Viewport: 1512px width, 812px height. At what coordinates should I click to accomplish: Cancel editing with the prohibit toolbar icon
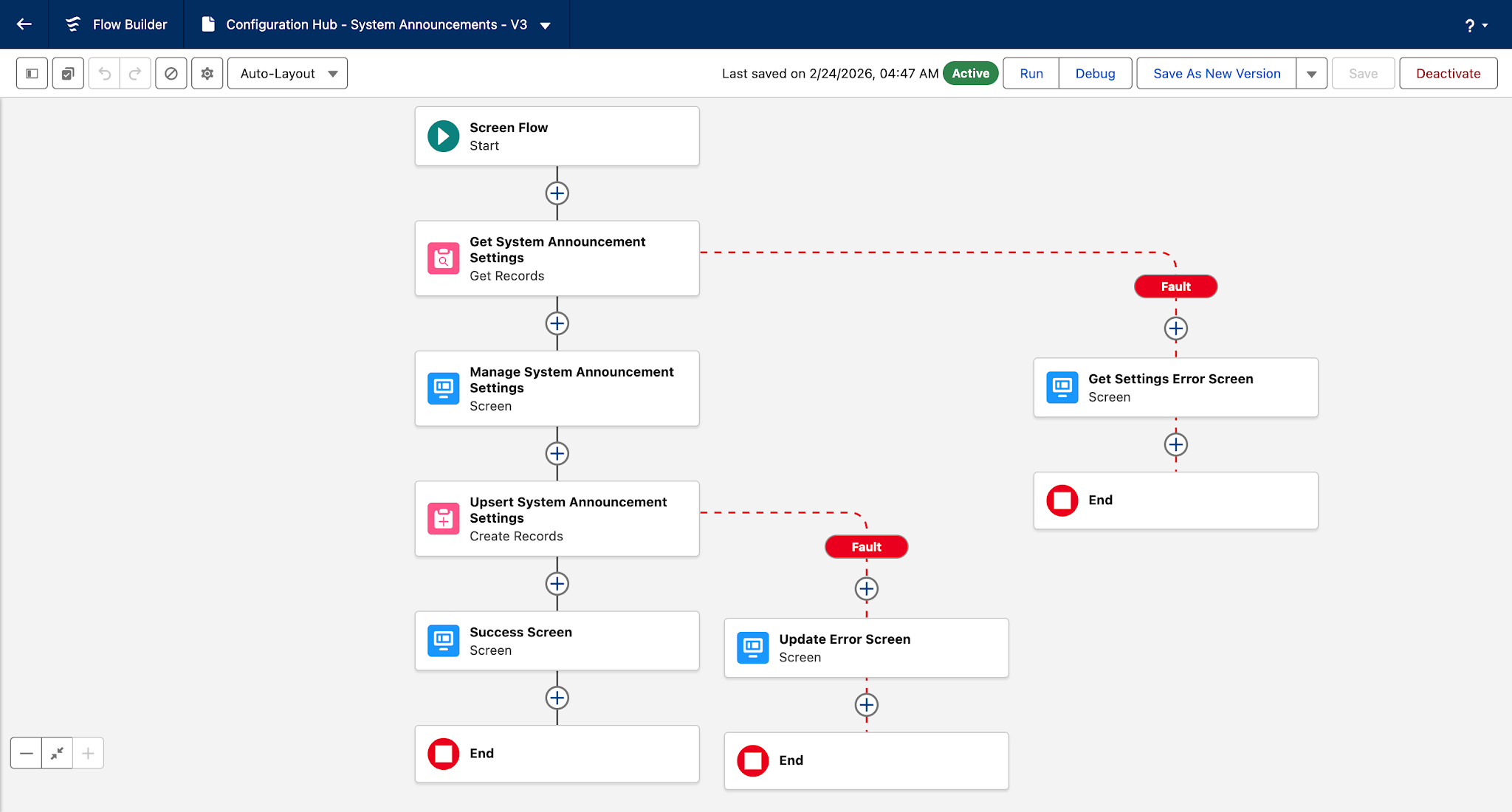pos(171,73)
